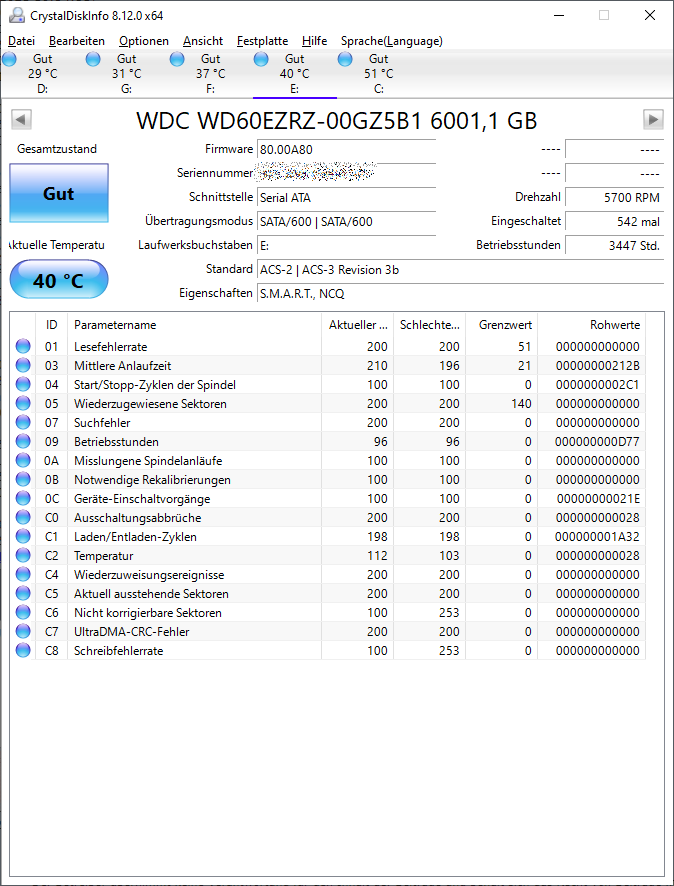Click status orb of UltraDMA-CRC-Fehler row
The height and width of the screenshot is (886, 674).
pyautogui.click(x=23, y=632)
